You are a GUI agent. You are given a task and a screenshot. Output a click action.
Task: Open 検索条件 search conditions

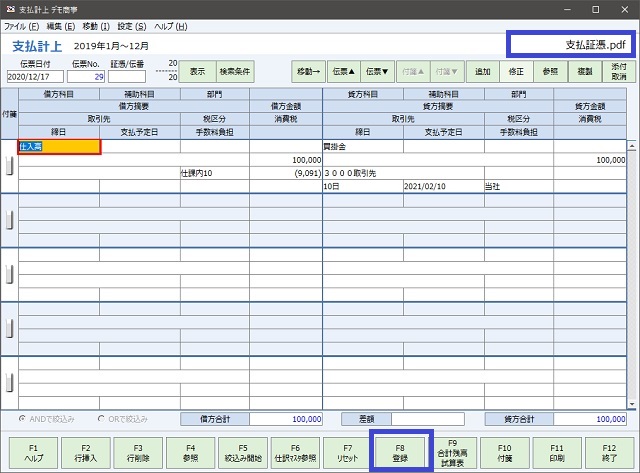235,71
